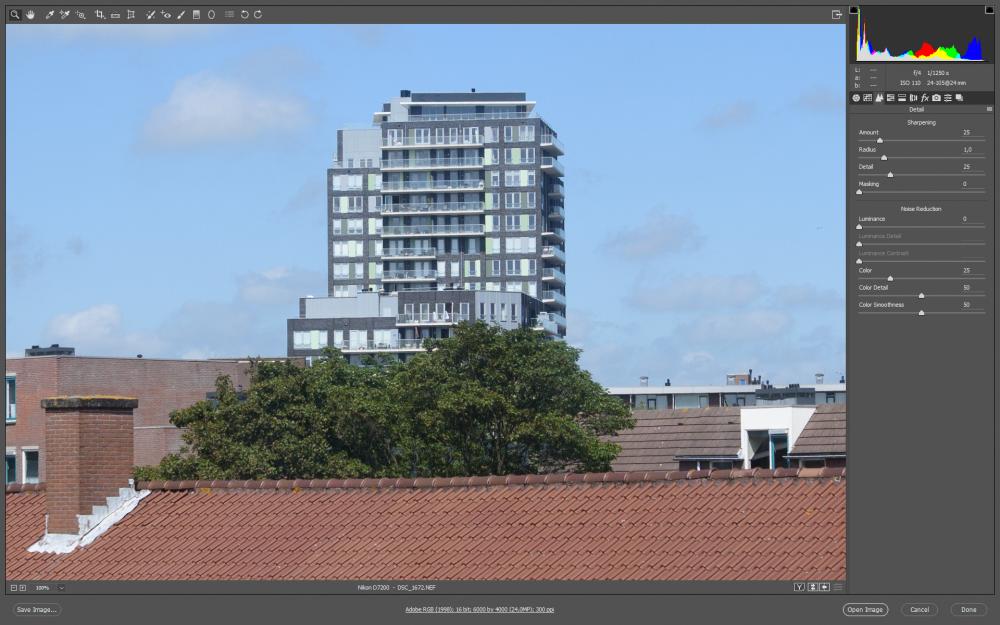The image size is (1000, 625).
Task: Open the Tone Curve panel tab
Action: pyautogui.click(x=867, y=98)
